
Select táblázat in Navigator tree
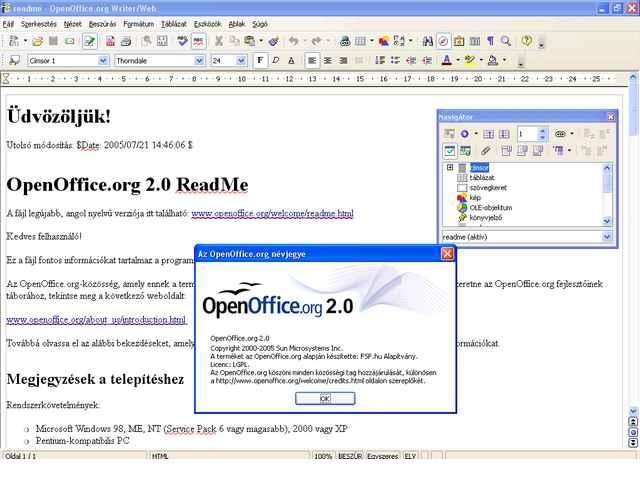tap(482, 178)
